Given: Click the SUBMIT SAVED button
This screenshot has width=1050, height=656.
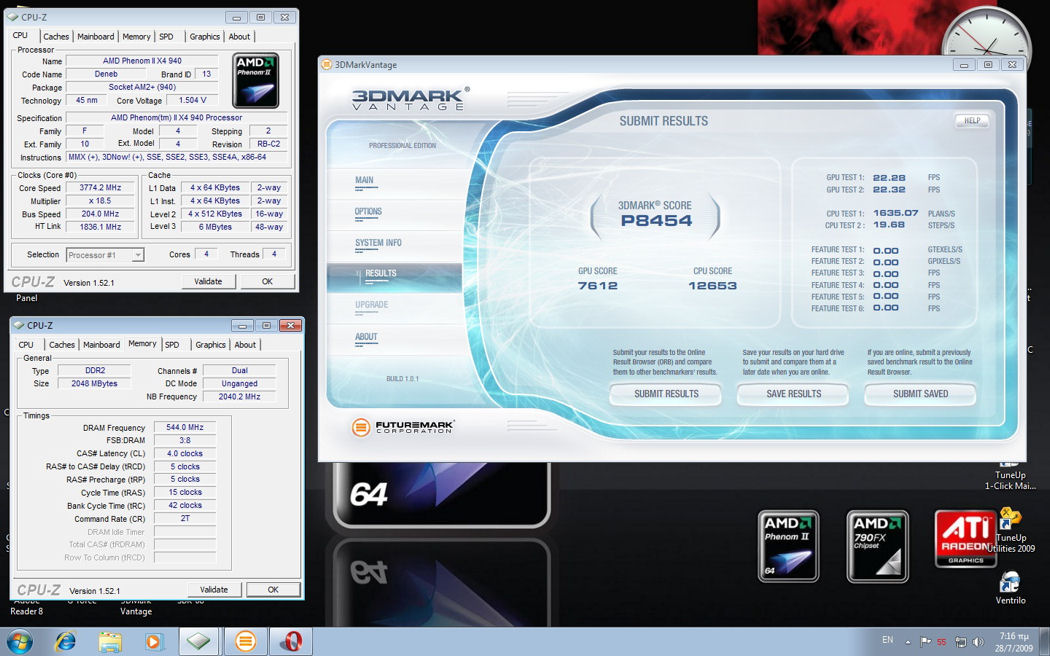Looking at the screenshot, I should [x=920, y=394].
